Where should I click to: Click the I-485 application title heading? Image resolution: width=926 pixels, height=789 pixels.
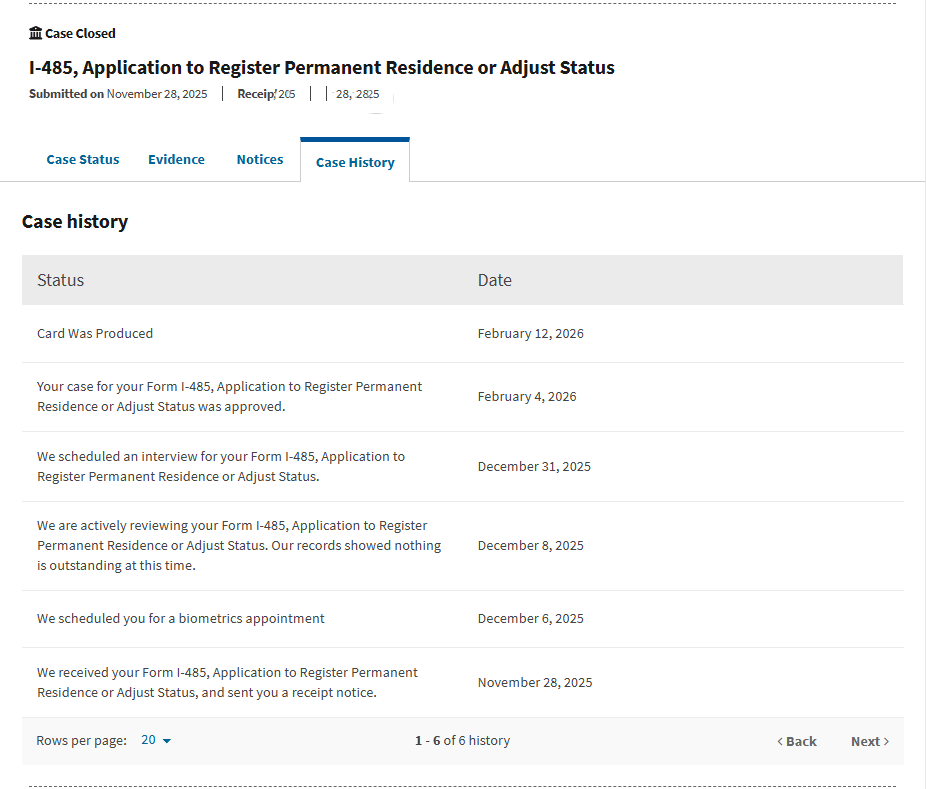tap(322, 67)
